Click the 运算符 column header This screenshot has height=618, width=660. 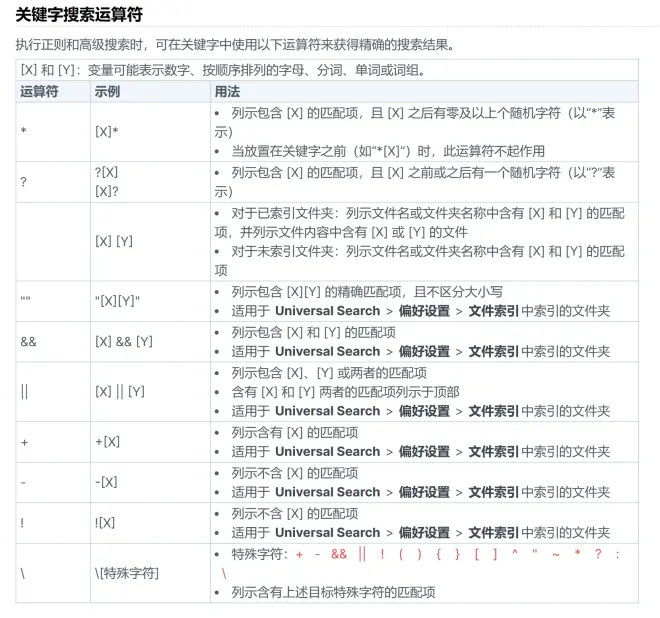pyautogui.click(x=40, y=91)
